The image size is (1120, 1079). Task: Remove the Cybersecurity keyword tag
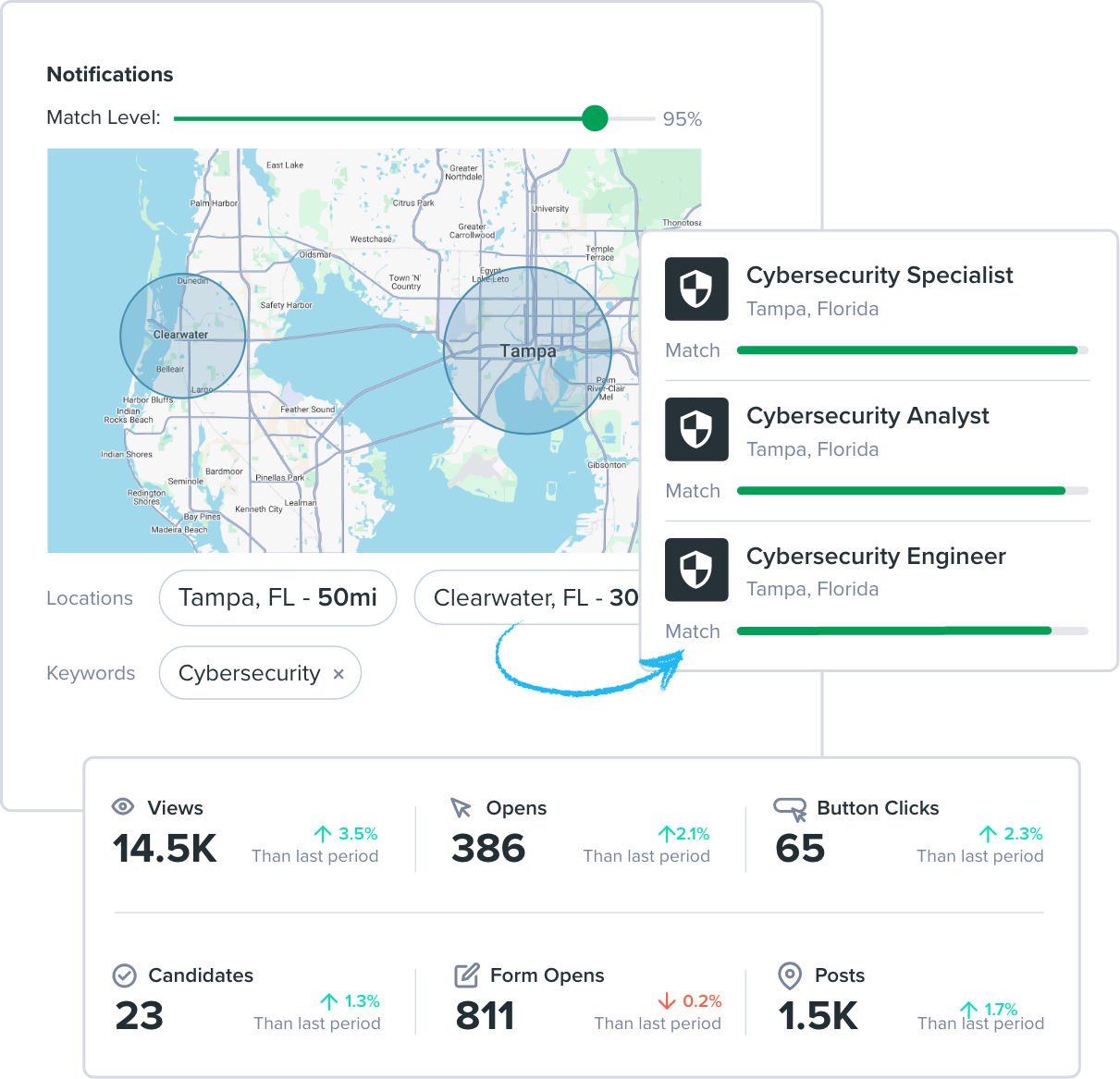[338, 674]
